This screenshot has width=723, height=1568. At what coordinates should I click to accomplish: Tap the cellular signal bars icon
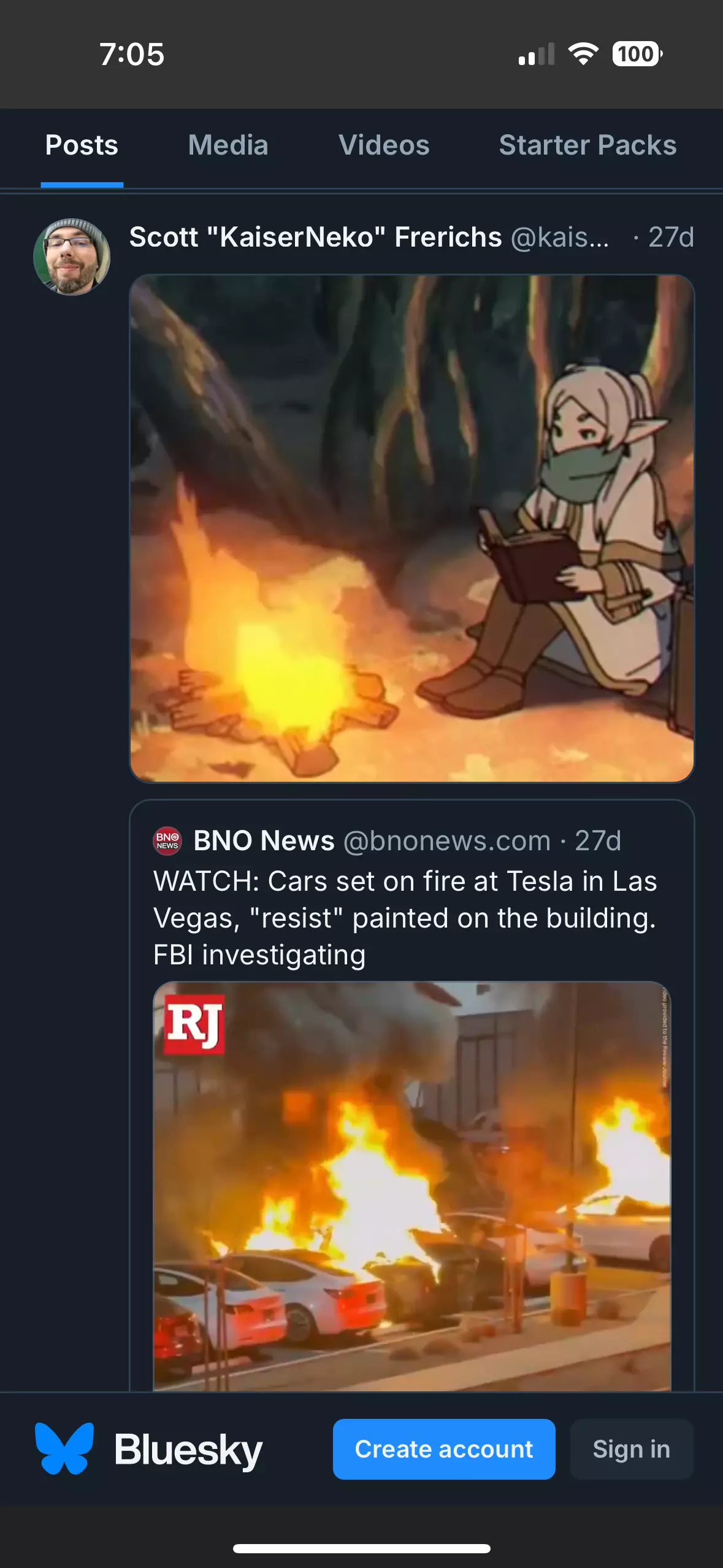537,54
